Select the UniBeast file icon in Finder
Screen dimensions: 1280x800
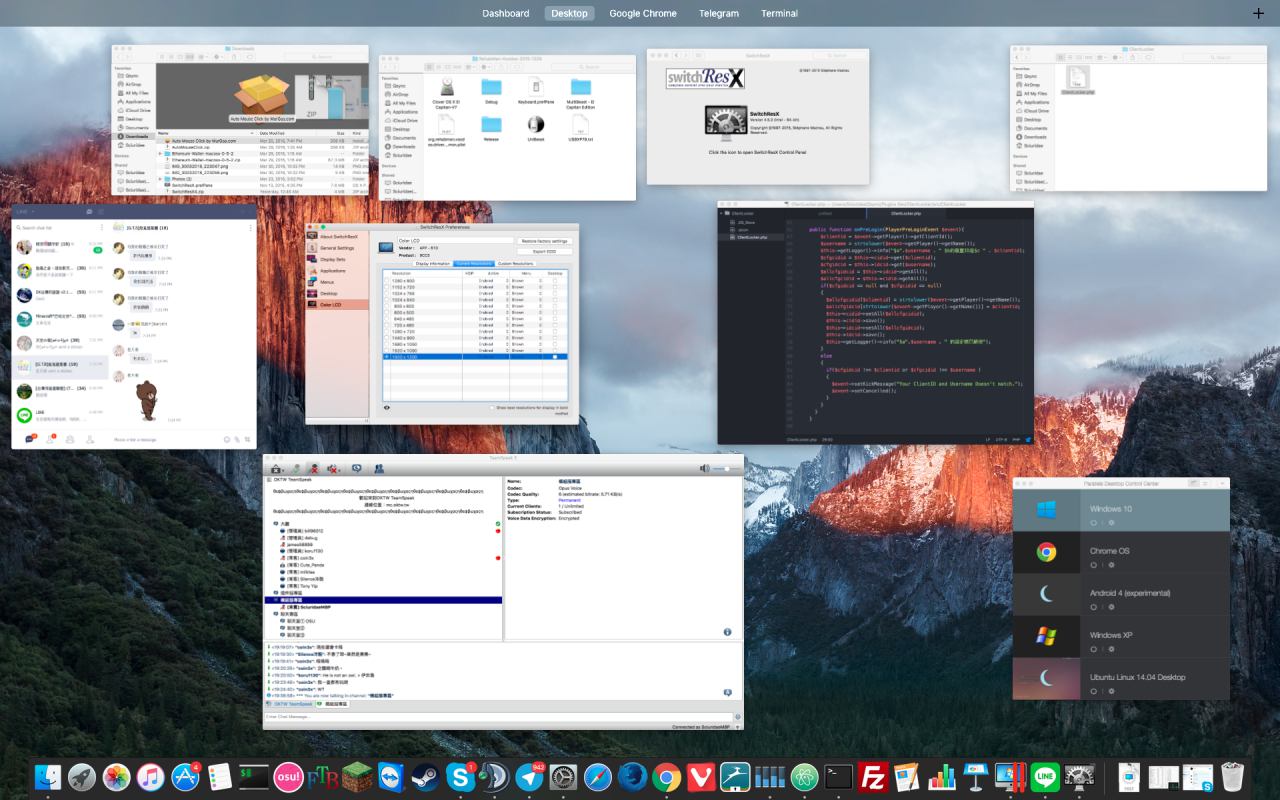[x=534, y=125]
